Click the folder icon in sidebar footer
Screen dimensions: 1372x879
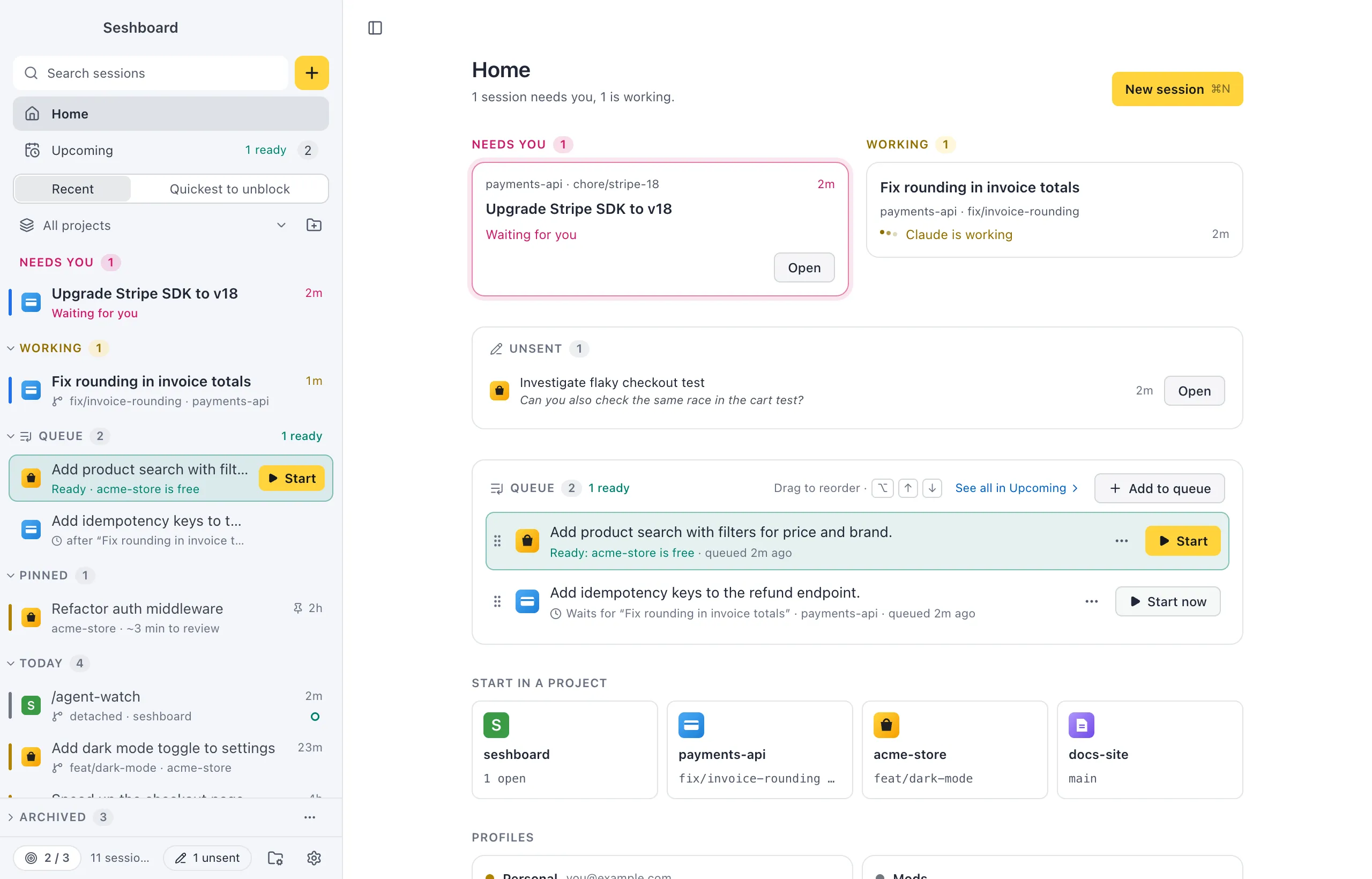(x=275, y=858)
